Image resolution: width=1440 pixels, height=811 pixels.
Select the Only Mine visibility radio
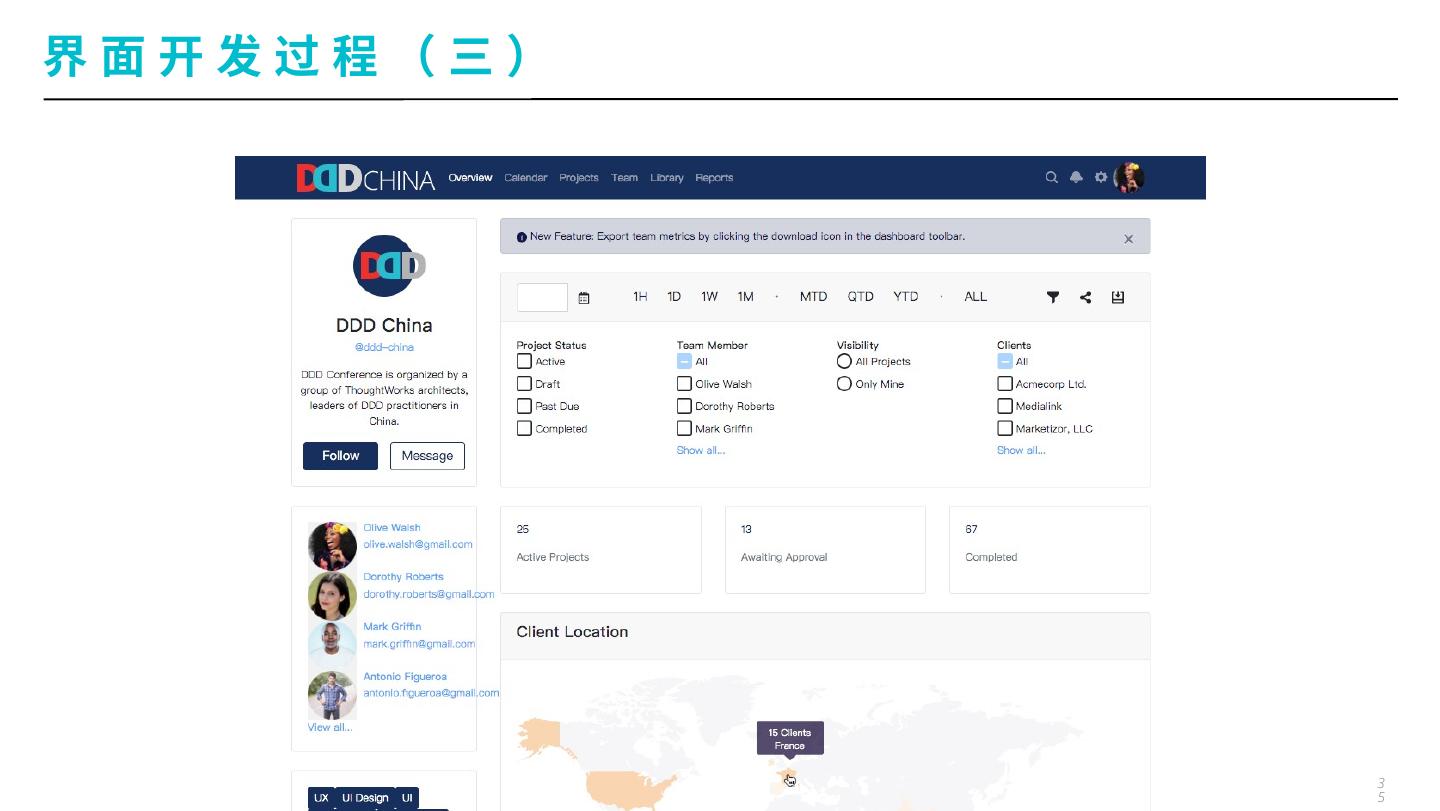(844, 384)
